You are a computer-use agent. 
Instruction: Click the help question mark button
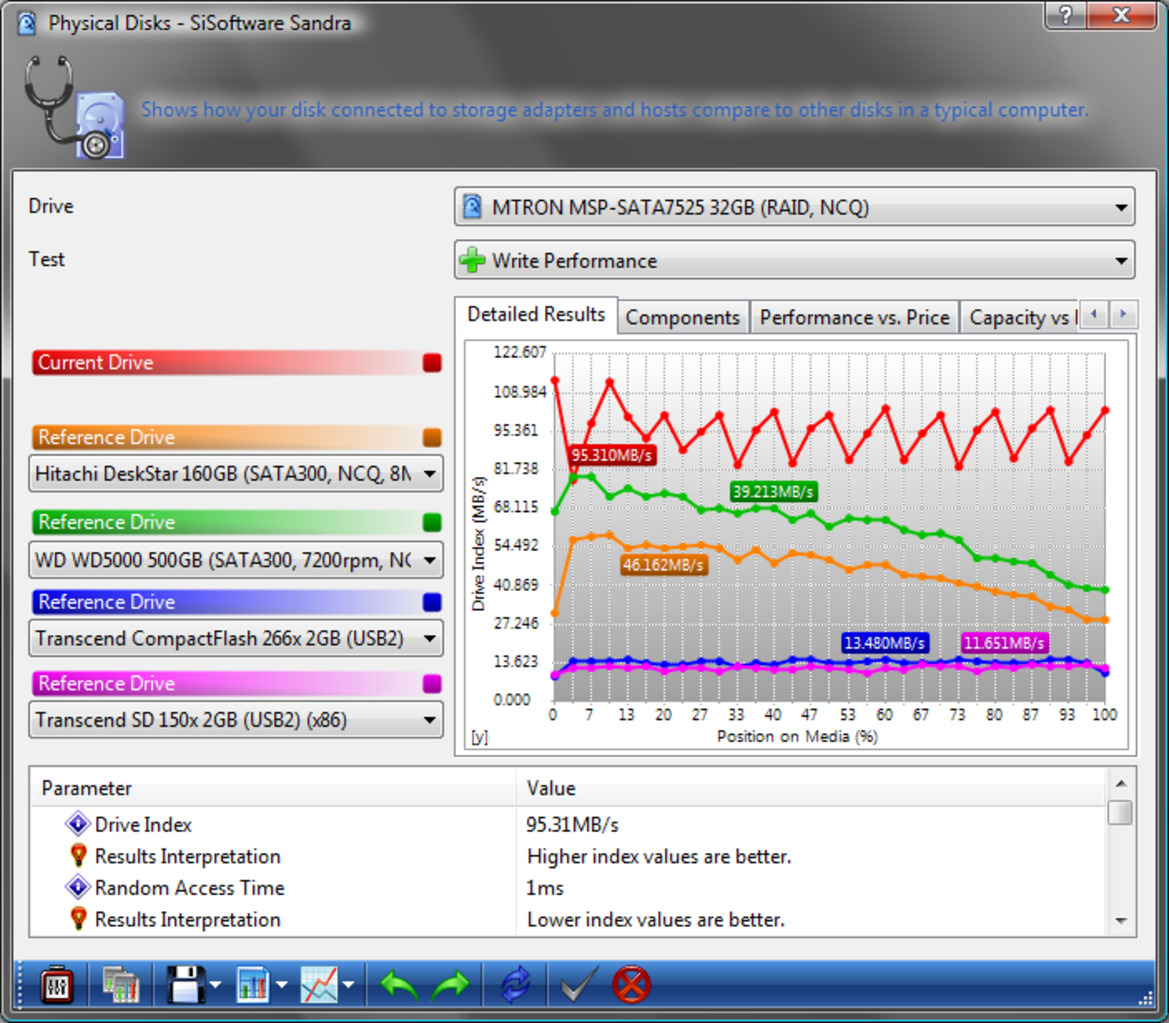(x=1066, y=14)
